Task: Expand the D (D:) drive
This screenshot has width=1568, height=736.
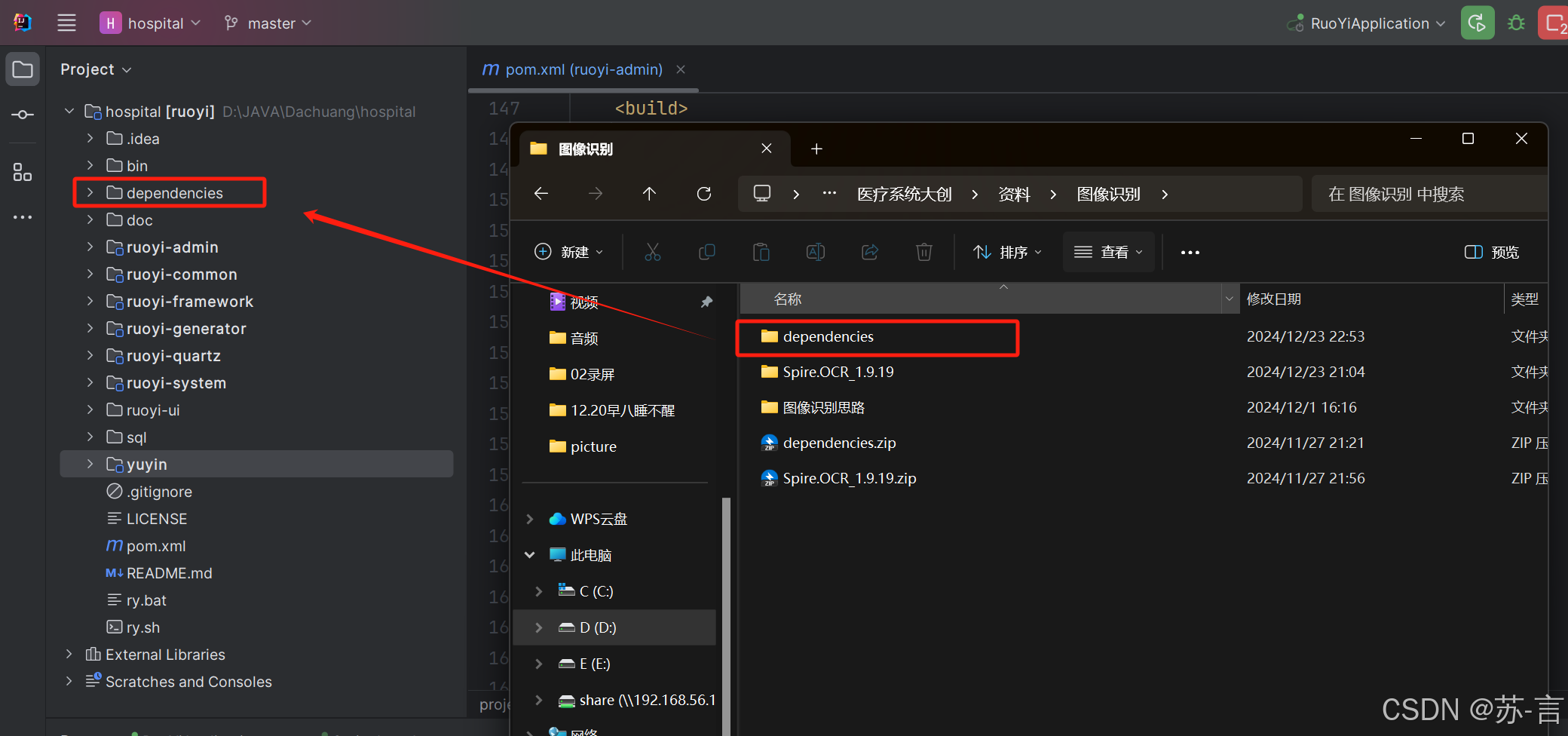Action: [538, 627]
